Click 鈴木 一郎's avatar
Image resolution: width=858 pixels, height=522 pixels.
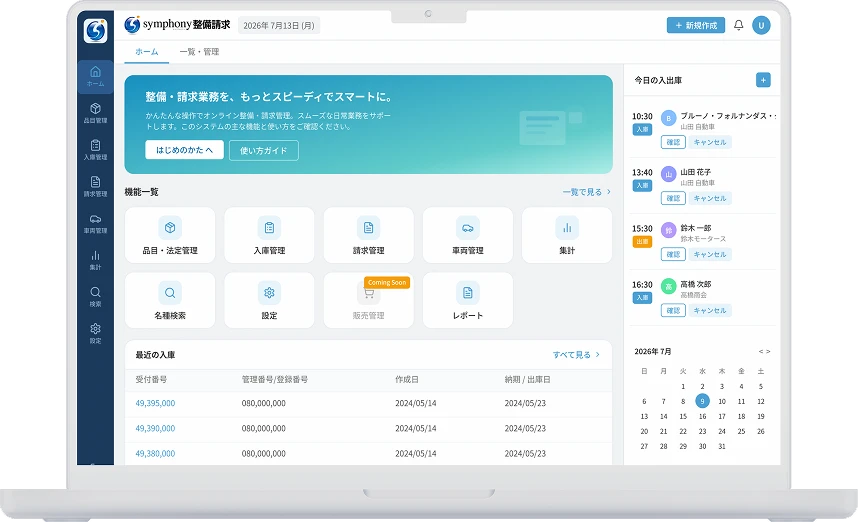pyautogui.click(x=668, y=230)
